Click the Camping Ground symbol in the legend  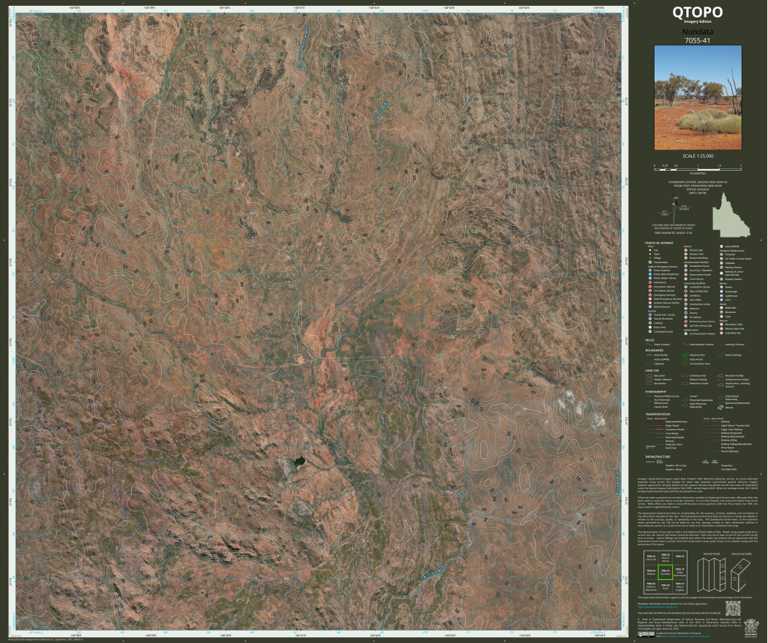point(650,332)
